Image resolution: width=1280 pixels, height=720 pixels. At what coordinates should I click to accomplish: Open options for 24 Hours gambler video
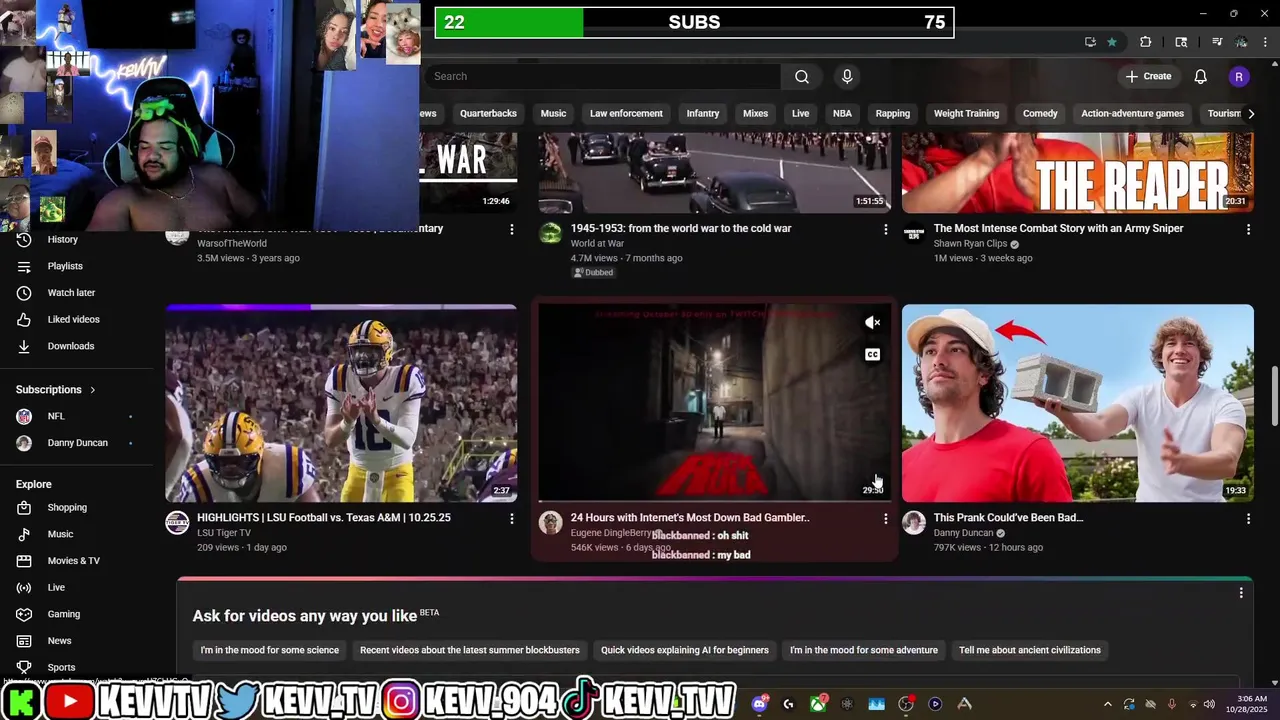click(x=885, y=519)
